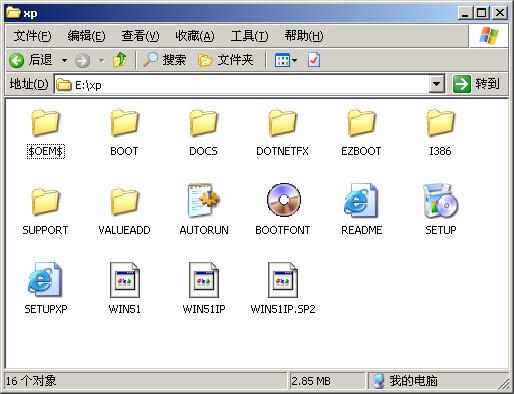Expand the address bar dropdown list
Image resolution: width=514 pixels, height=394 pixels.
[x=436, y=84]
